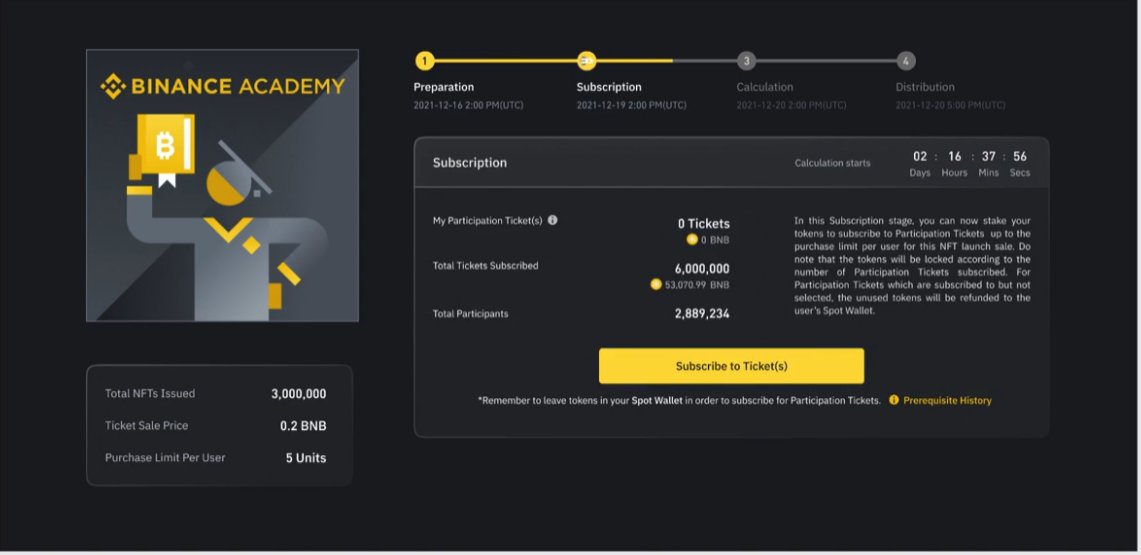Click the Binance Academy NFT artwork thumbnail
The width and height of the screenshot is (1141, 555).
tap(223, 185)
